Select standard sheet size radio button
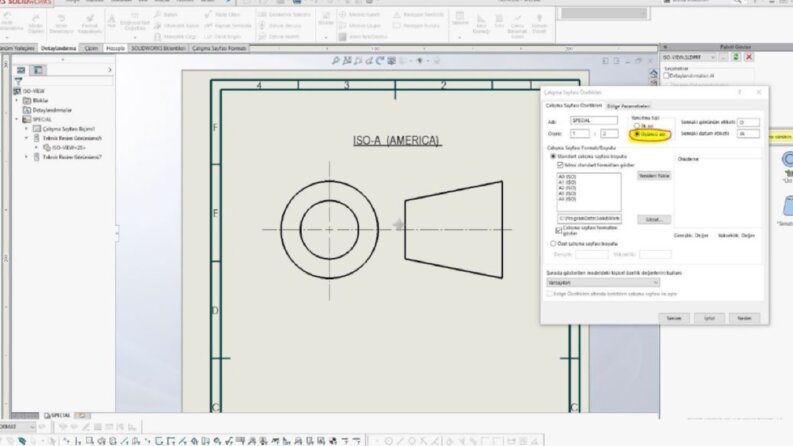The width and height of the screenshot is (793, 446). coord(553,156)
